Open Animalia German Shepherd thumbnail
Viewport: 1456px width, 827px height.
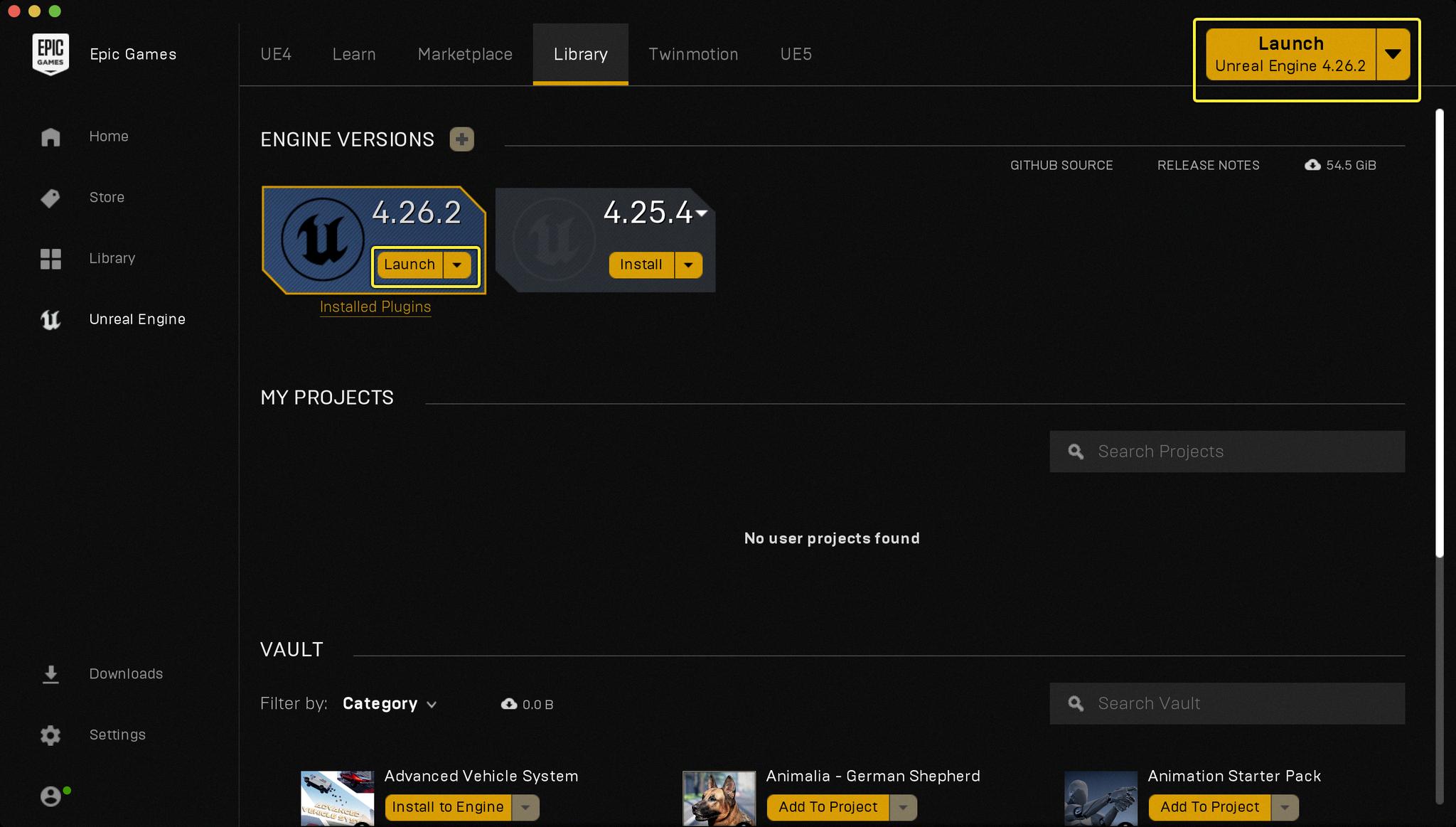tap(719, 799)
